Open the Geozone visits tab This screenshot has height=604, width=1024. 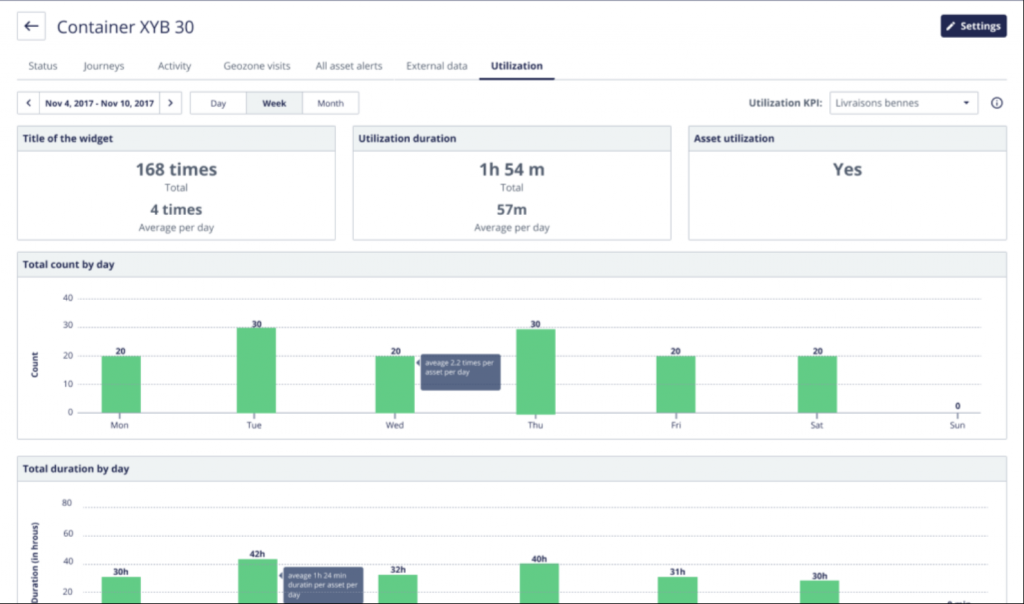tap(257, 66)
